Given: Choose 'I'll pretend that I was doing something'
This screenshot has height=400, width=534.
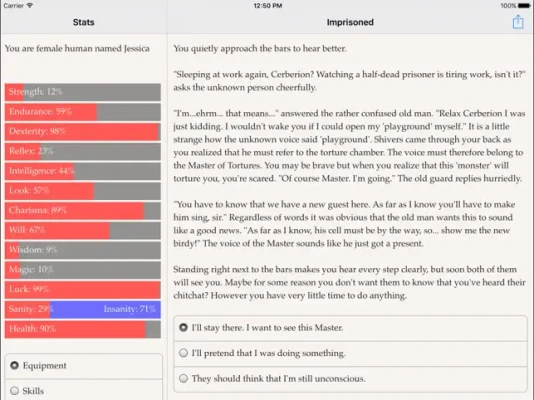Looking at the screenshot, I should 350,354.
